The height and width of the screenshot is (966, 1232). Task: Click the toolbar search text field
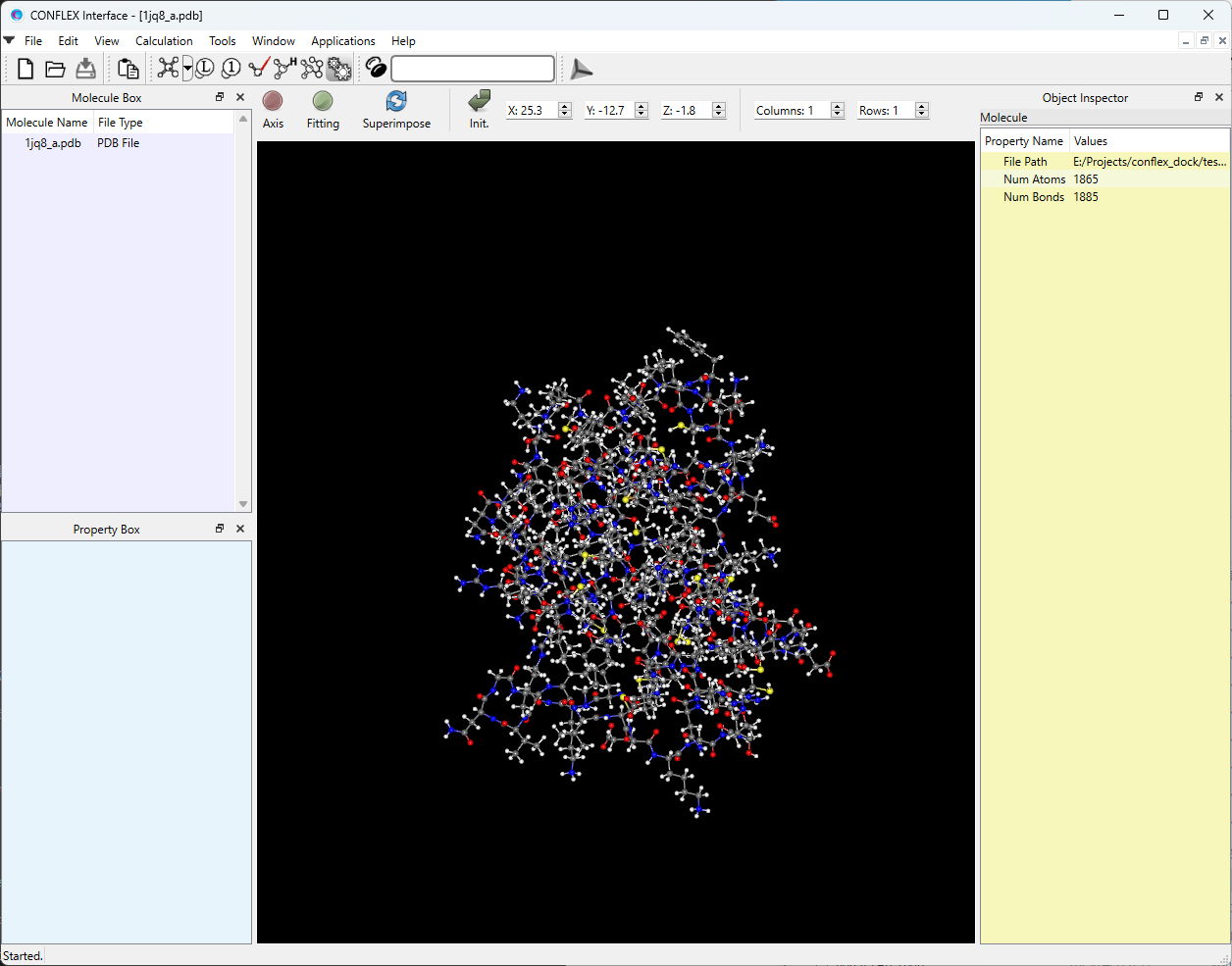[x=473, y=69]
